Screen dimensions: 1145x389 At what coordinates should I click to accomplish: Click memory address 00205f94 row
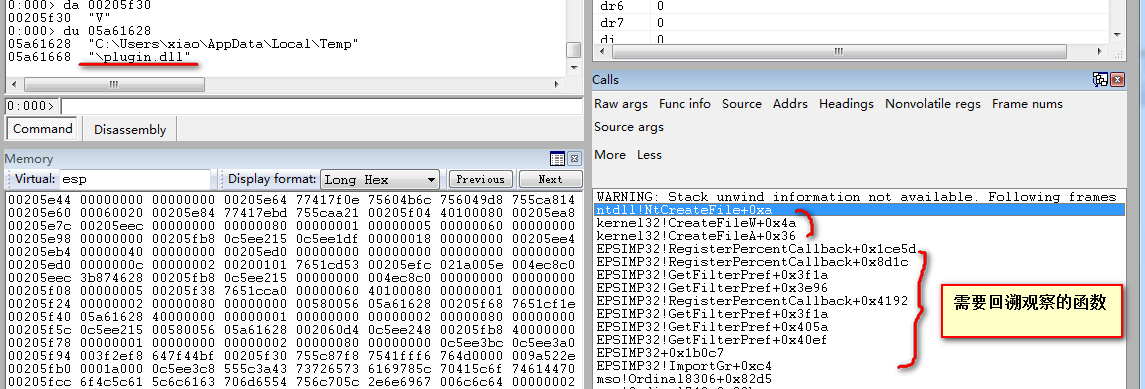pyautogui.click(x=292, y=355)
